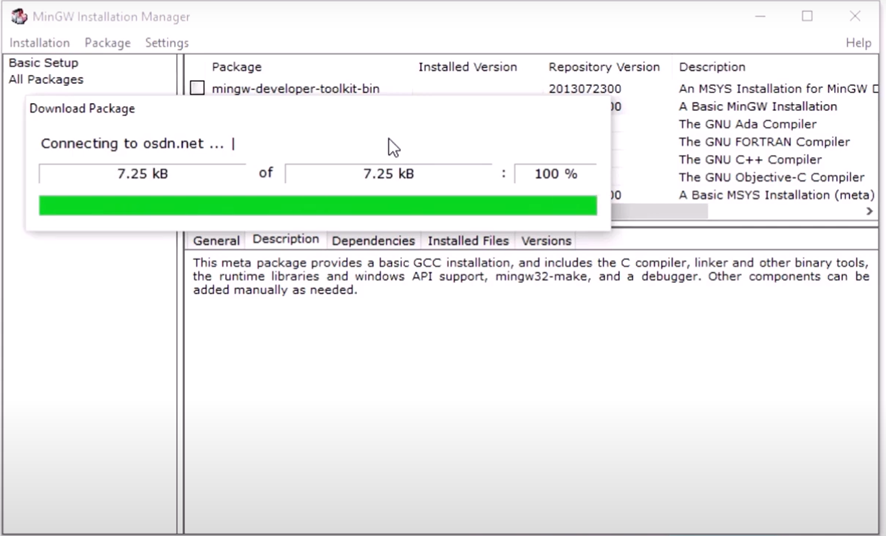Screen dimensions: 886x536
Task: Select the GNU C++ Compiler row
Action: pyautogui.click(x=750, y=160)
